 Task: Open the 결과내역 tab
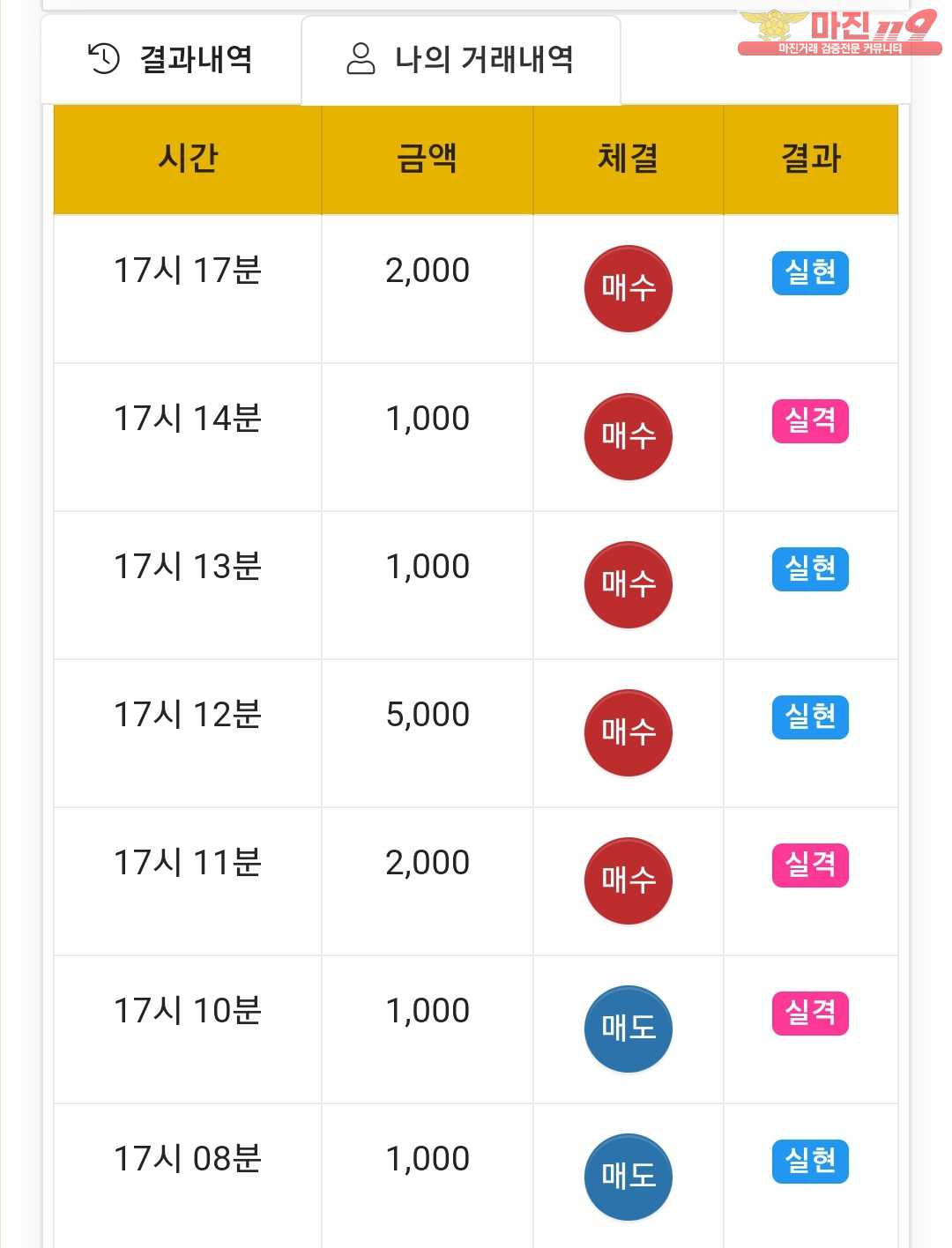(x=171, y=60)
